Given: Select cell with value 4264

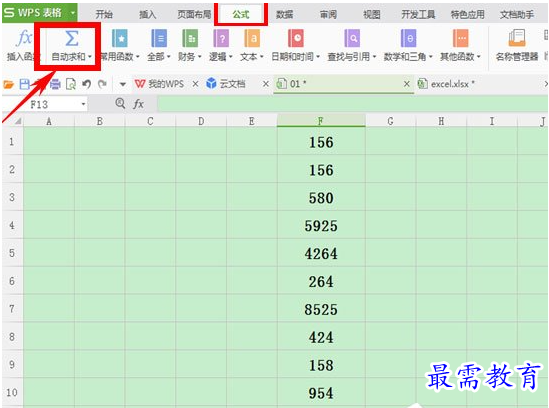Looking at the screenshot, I should pos(321,253).
